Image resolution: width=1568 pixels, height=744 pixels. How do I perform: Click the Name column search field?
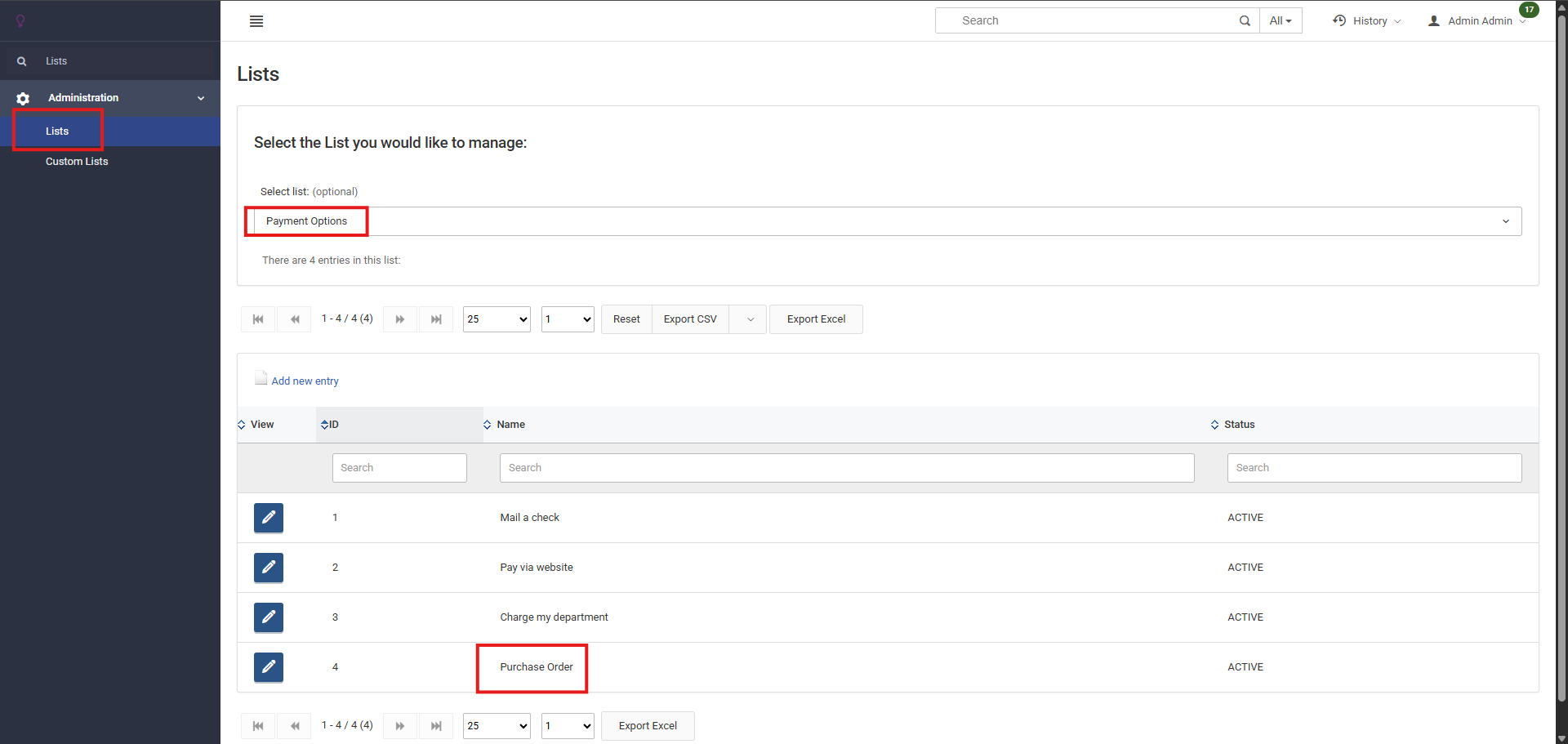coord(847,468)
